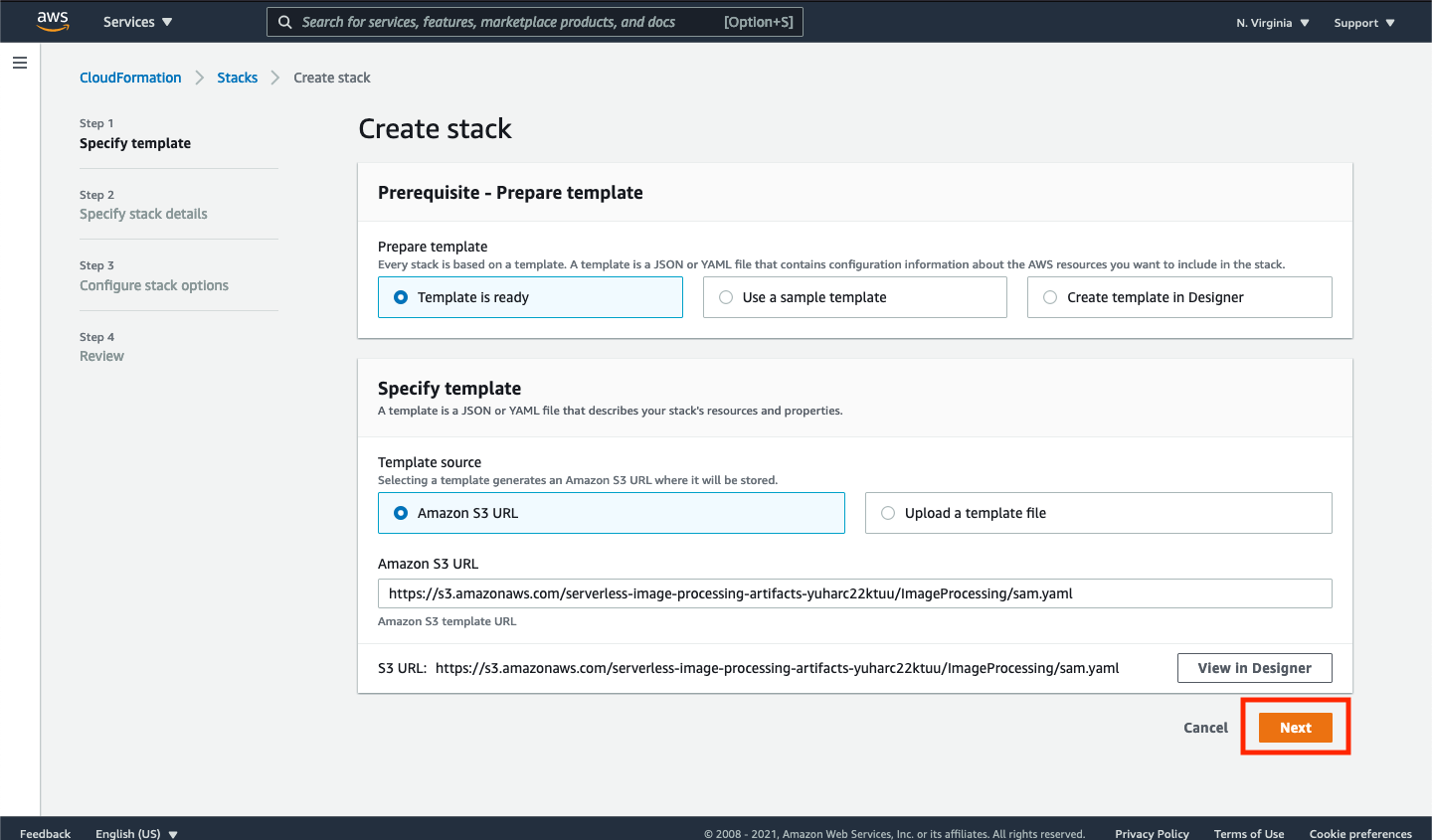The image size is (1432, 840).
Task: Click the S3 URL summary text line
Action: click(x=749, y=668)
